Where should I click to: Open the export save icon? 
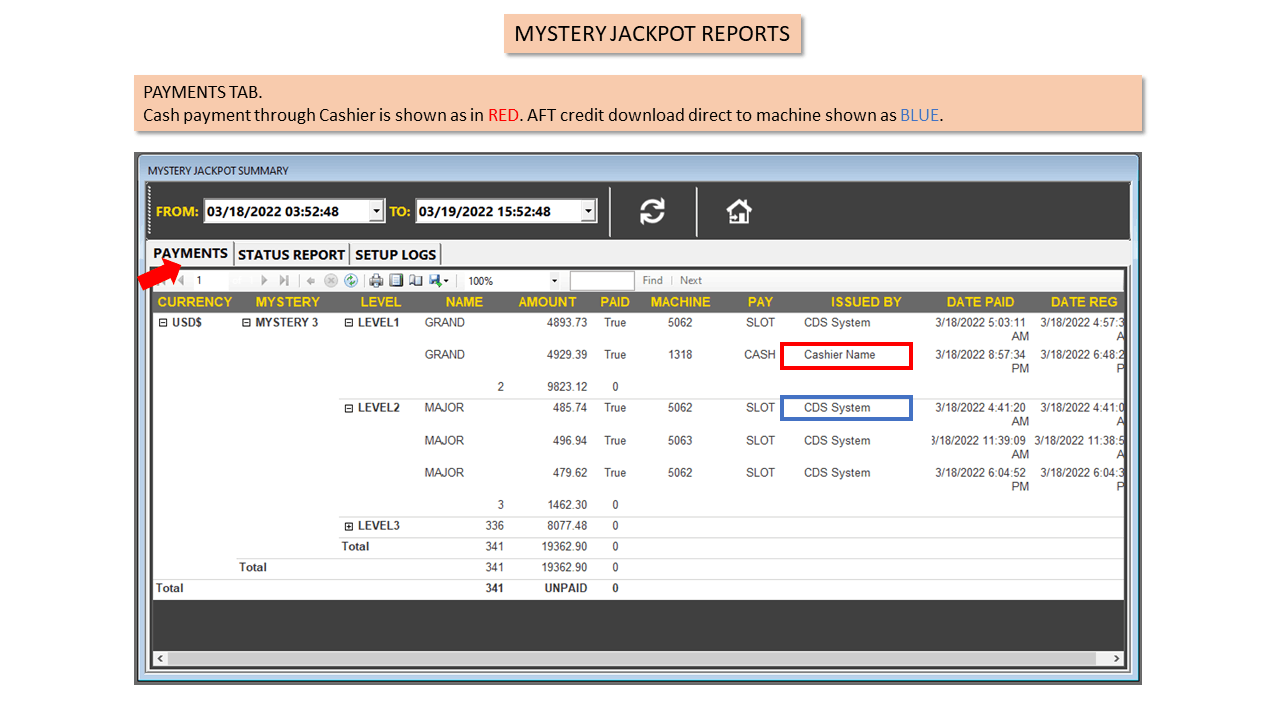tap(438, 281)
